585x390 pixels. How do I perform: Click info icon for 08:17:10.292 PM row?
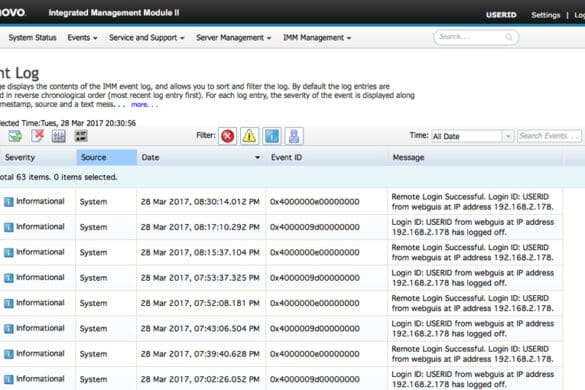click(x=9, y=227)
